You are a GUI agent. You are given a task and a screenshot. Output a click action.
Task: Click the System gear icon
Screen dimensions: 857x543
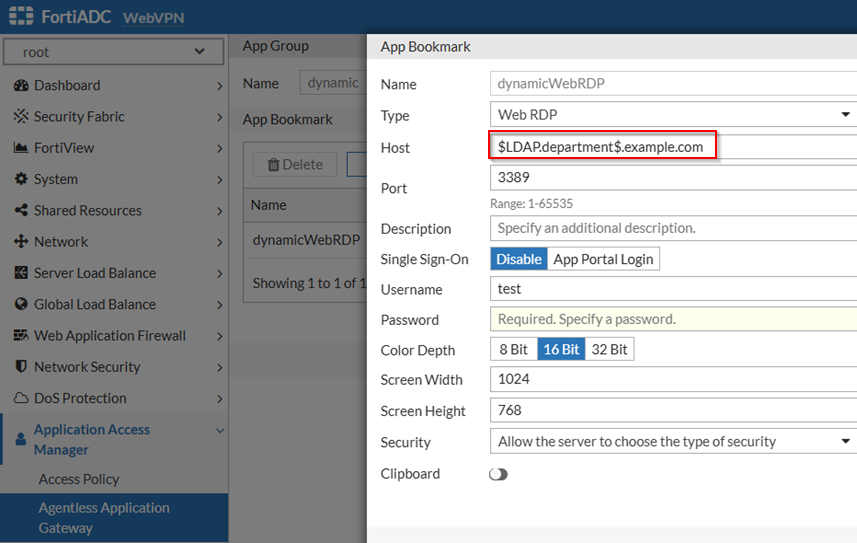click(x=20, y=179)
